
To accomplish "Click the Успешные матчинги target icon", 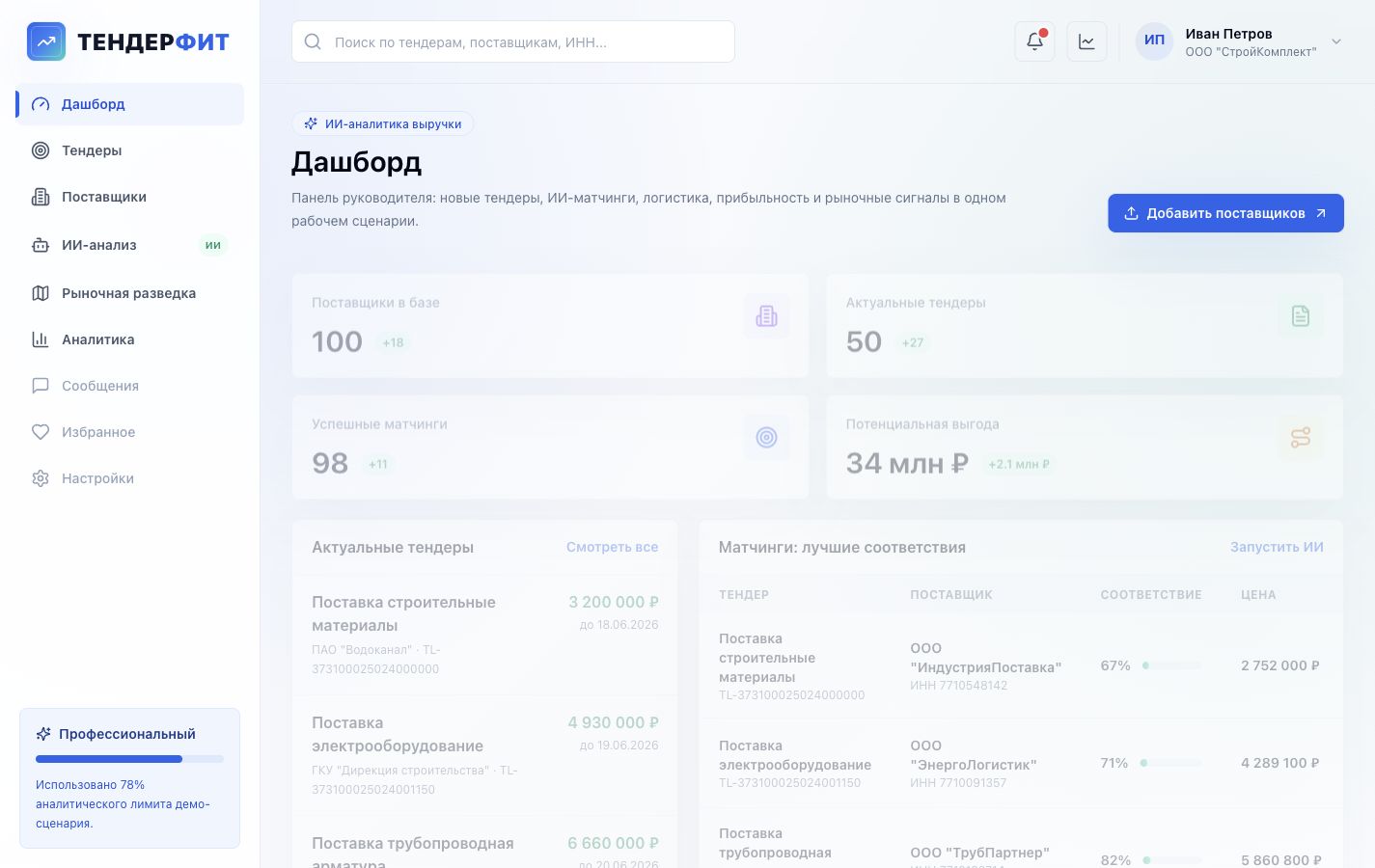I will coord(766,438).
